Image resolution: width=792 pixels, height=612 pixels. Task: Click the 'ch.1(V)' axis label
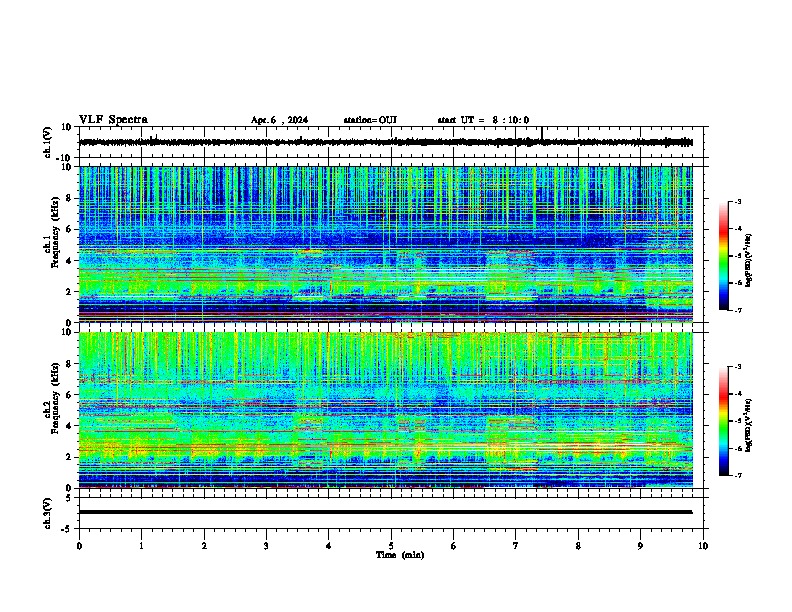point(47,143)
